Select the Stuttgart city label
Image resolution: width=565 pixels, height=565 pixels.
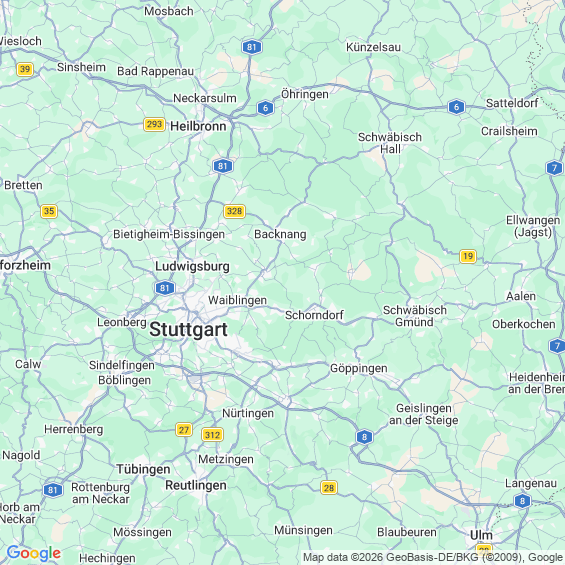click(188, 329)
